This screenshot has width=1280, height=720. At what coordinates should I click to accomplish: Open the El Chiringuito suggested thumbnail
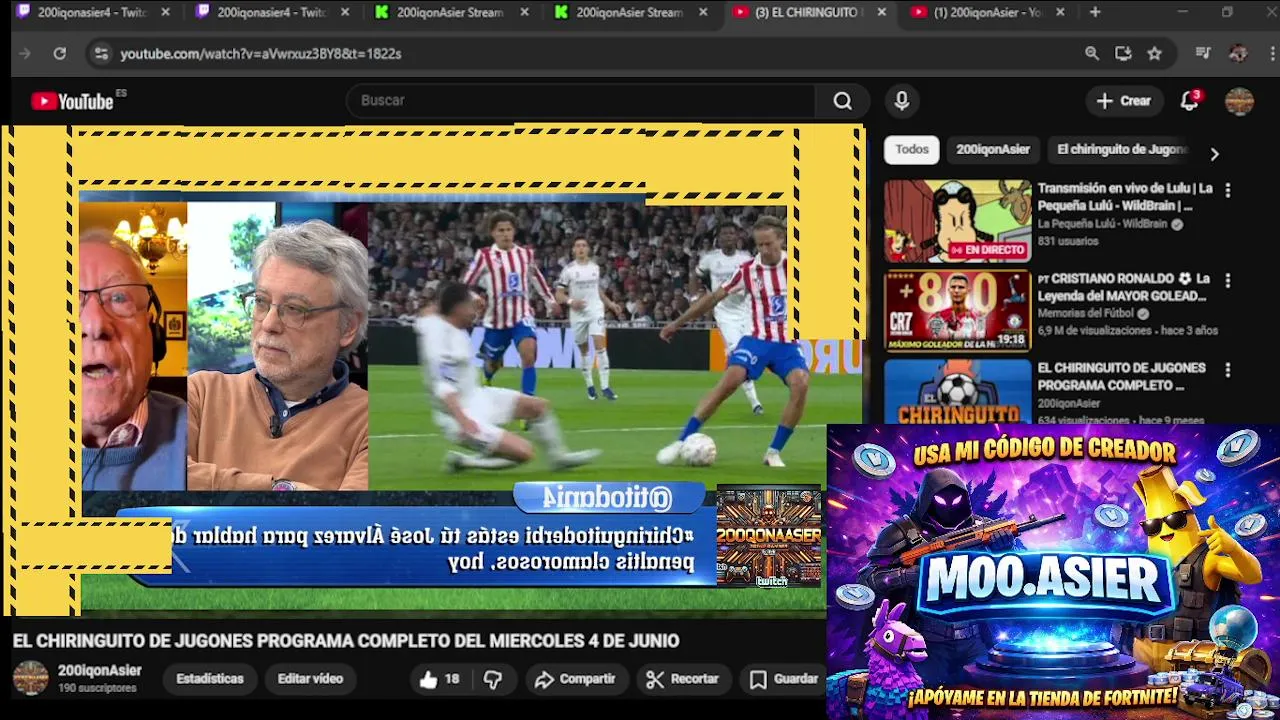pyautogui.click(x=957, y=391)
